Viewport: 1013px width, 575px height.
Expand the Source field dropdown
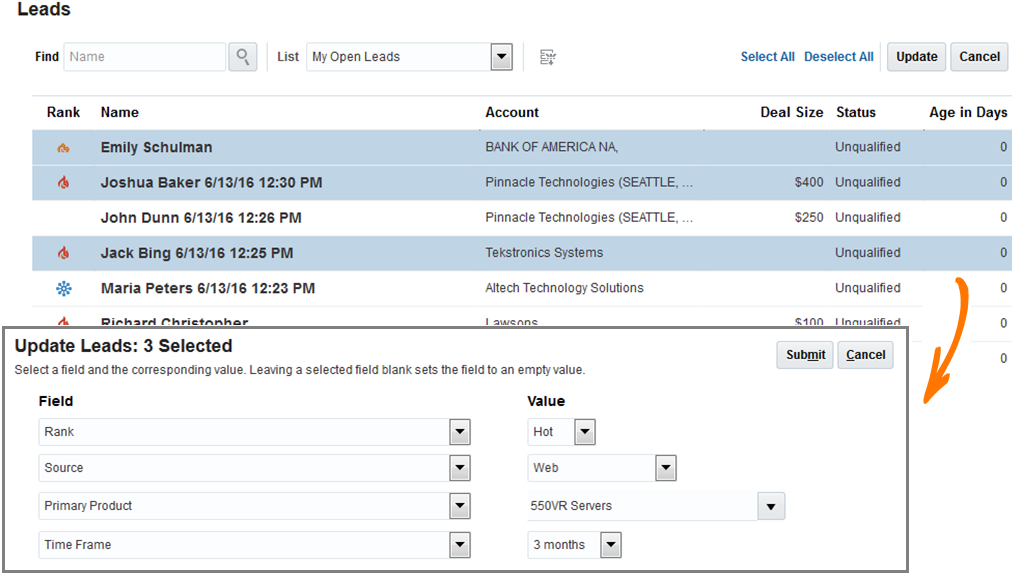pyautogui.click(x=459, y=468)
